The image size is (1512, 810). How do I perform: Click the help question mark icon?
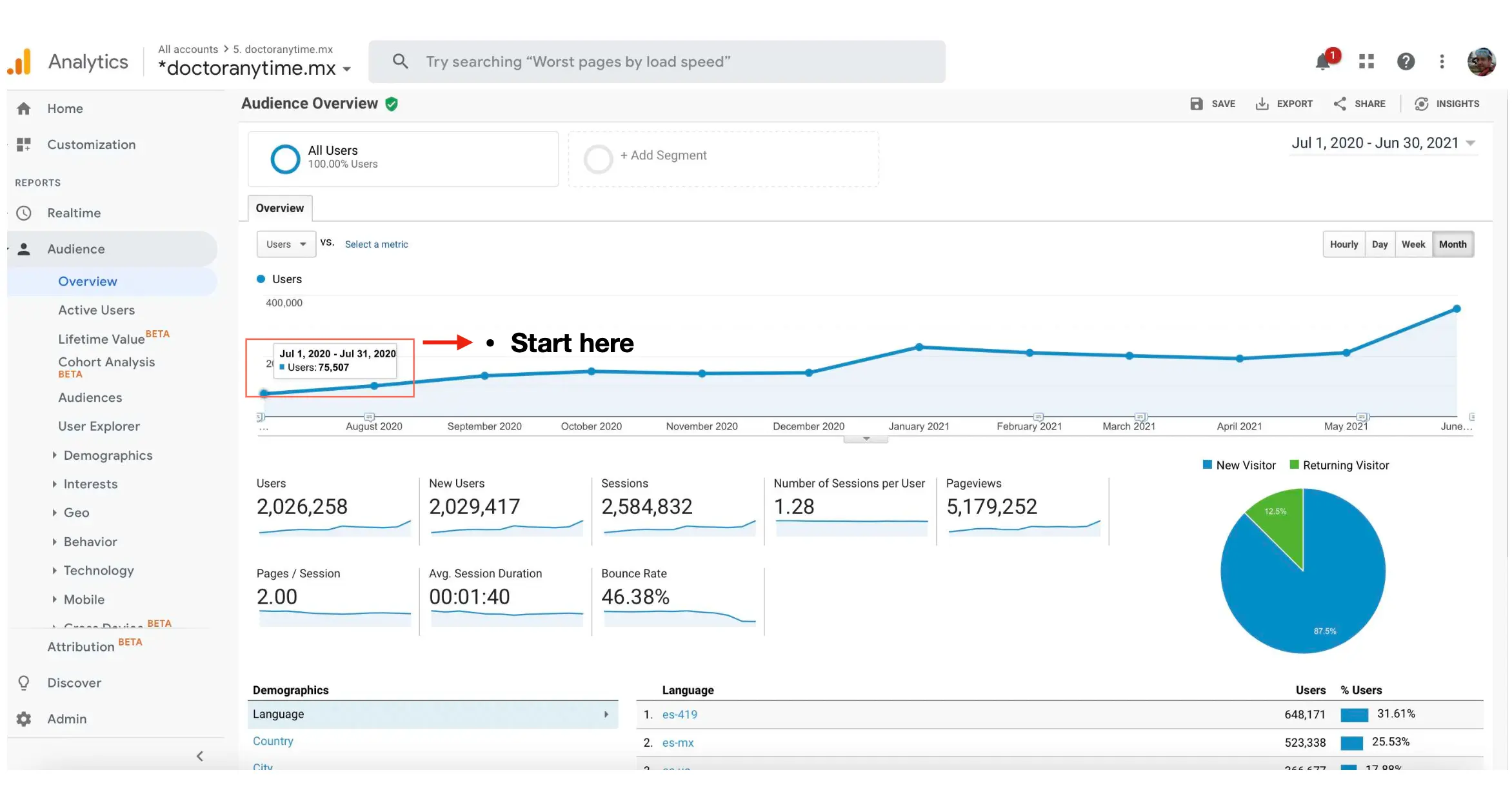coord(1406,61)
